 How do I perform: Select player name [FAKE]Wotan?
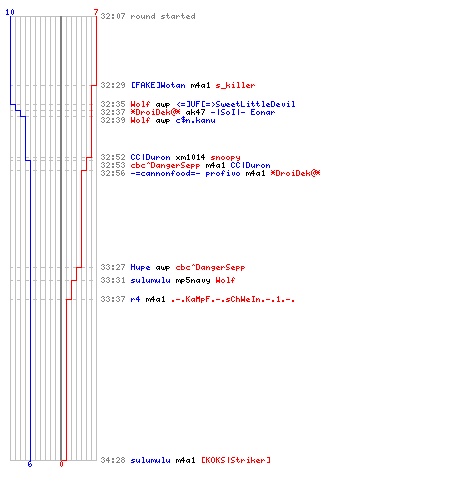[158, 85]
